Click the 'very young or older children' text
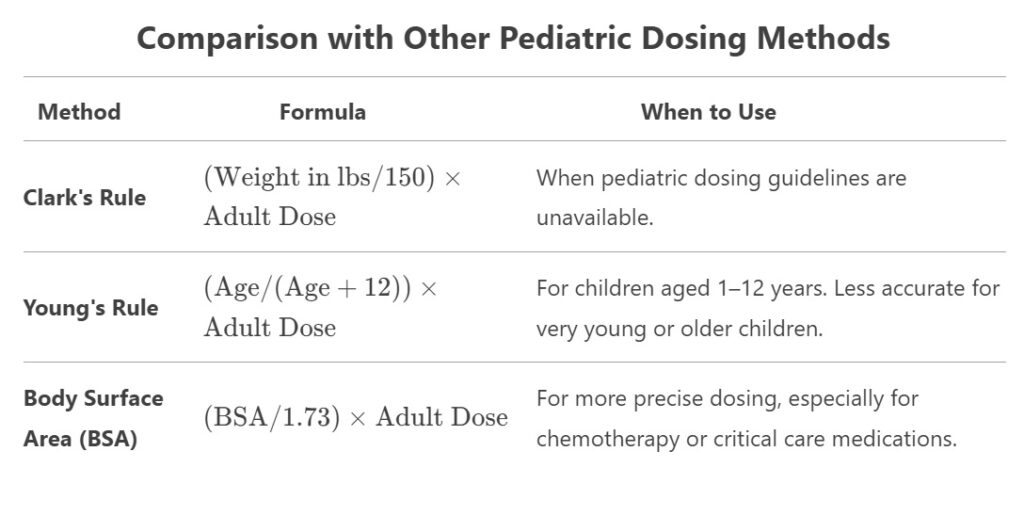The height and width of the screenshot is (516, 1024). pos(679,328)
